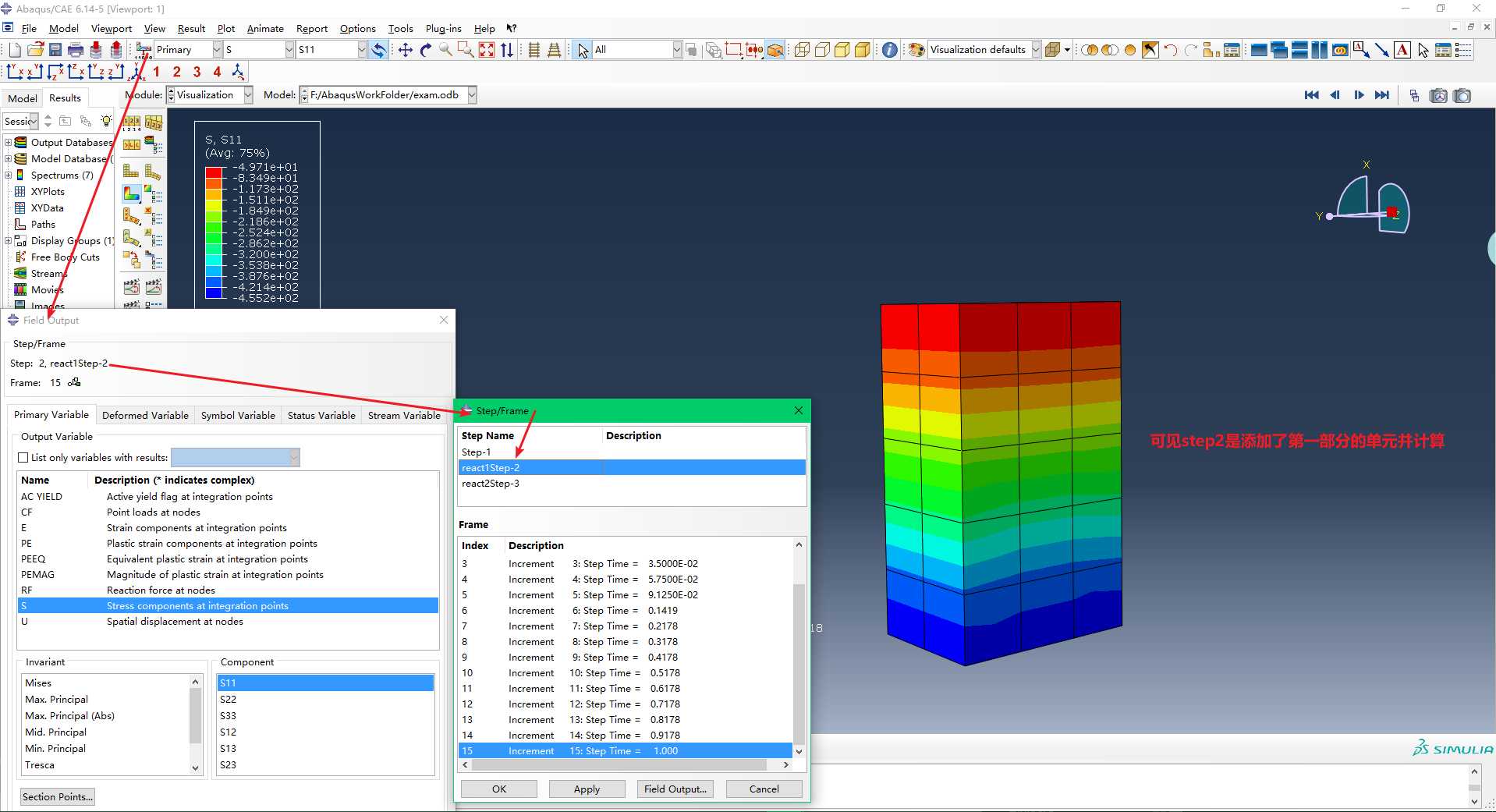
Task: Select step react2Step-3 in the list
Action: [x=491, y=484]
